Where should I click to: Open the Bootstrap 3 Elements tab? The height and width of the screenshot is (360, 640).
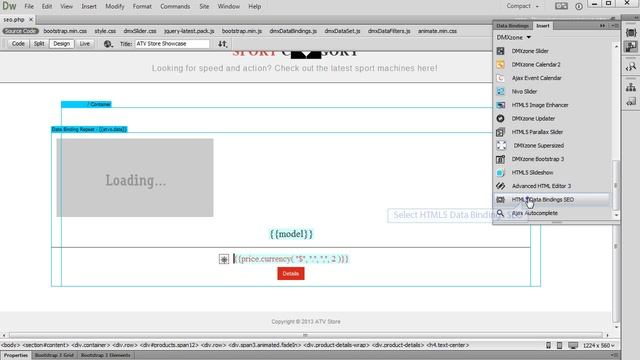coord(105,356)
